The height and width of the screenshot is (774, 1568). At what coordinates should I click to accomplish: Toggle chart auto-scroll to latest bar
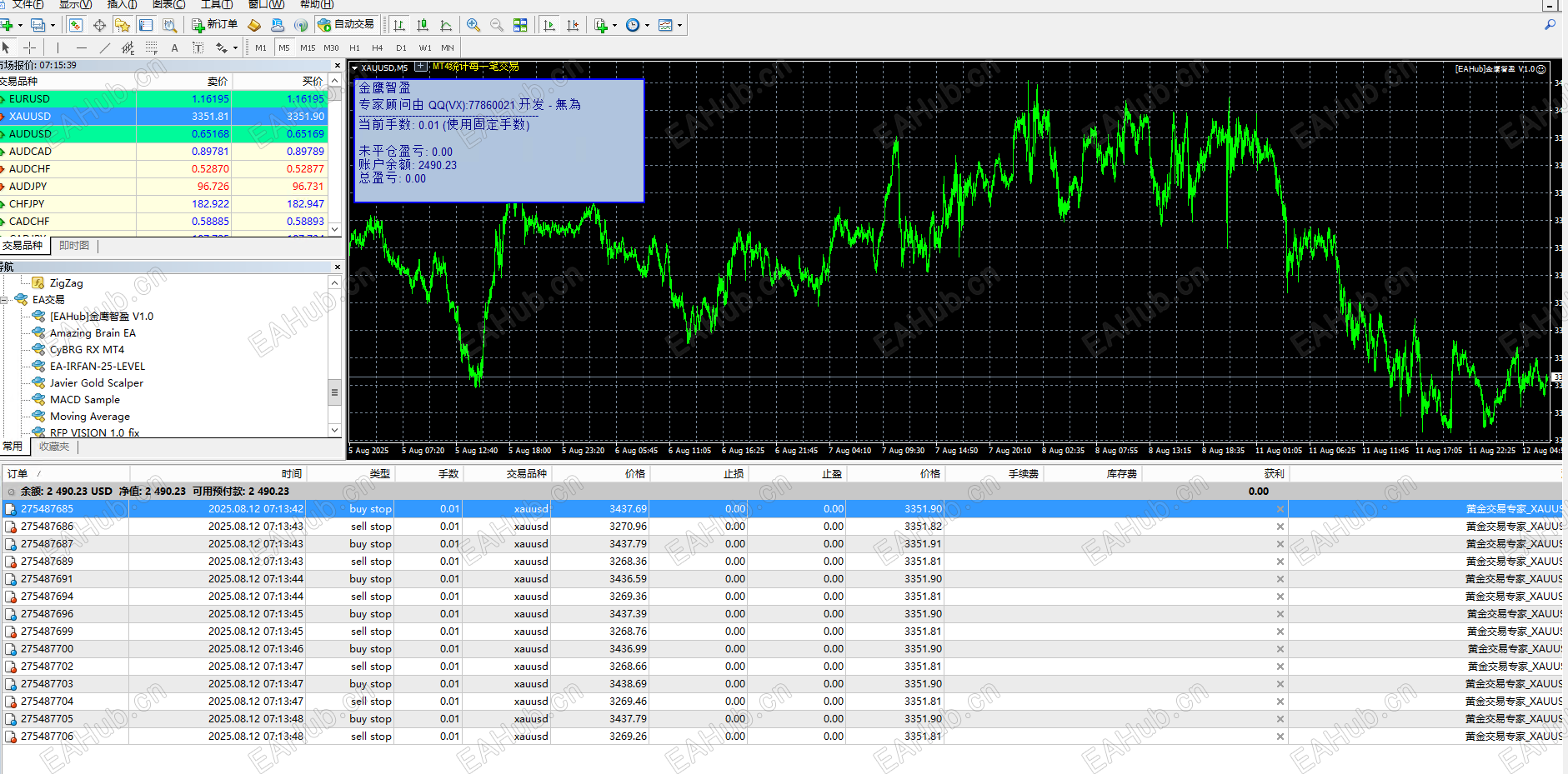click(x=549, y=25)
